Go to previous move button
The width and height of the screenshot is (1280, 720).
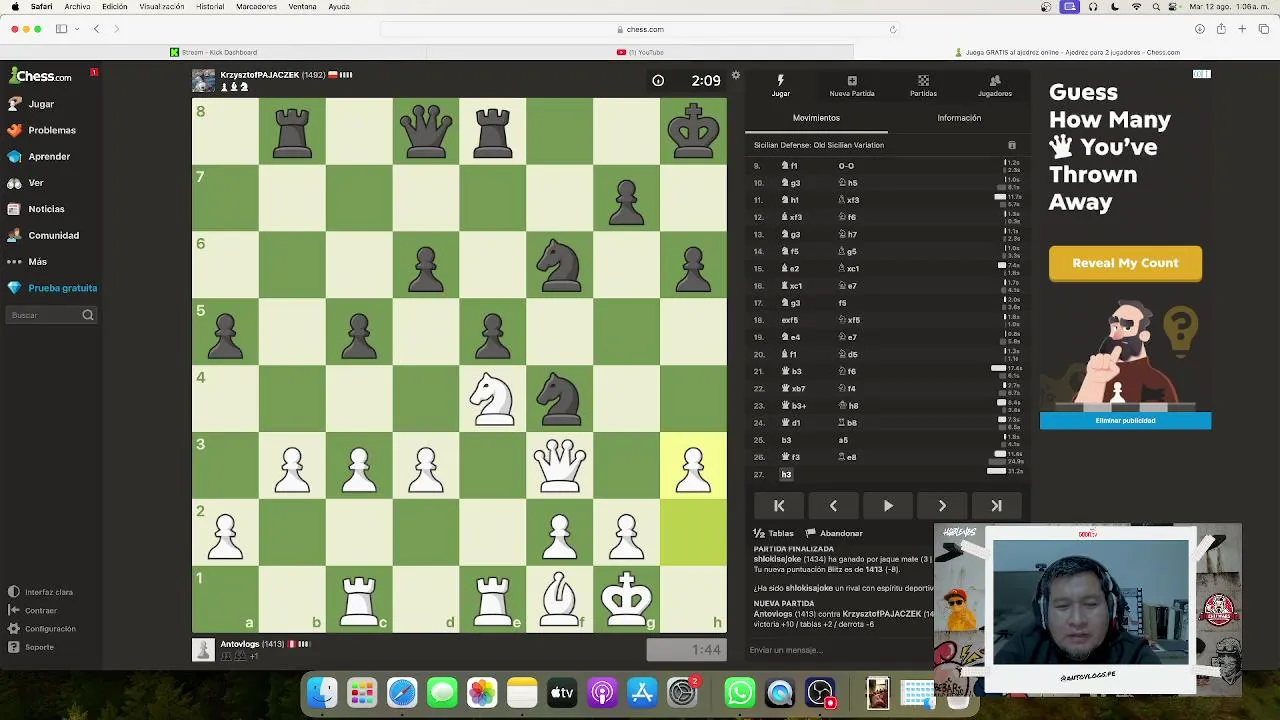pos(833,506)
